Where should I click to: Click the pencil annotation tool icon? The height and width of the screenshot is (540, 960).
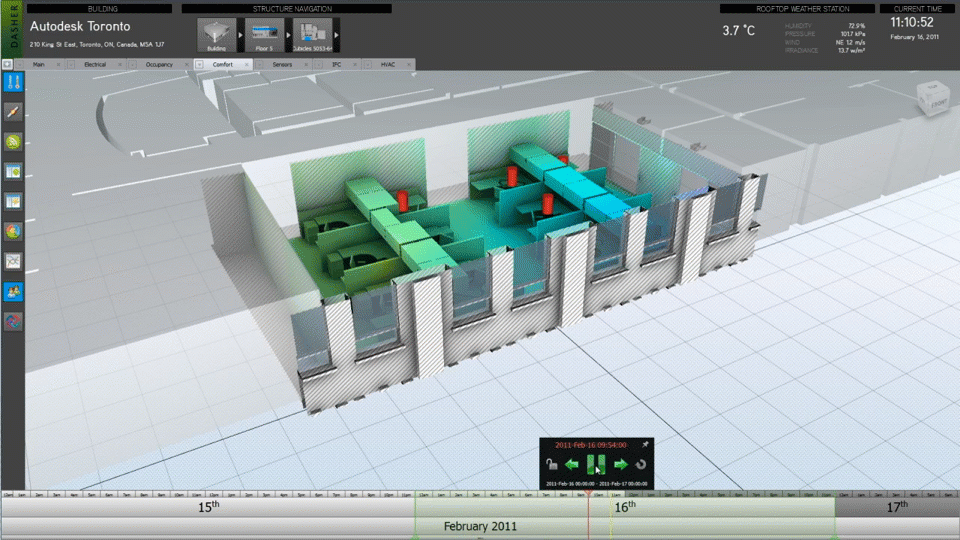(x=14, y=112)
